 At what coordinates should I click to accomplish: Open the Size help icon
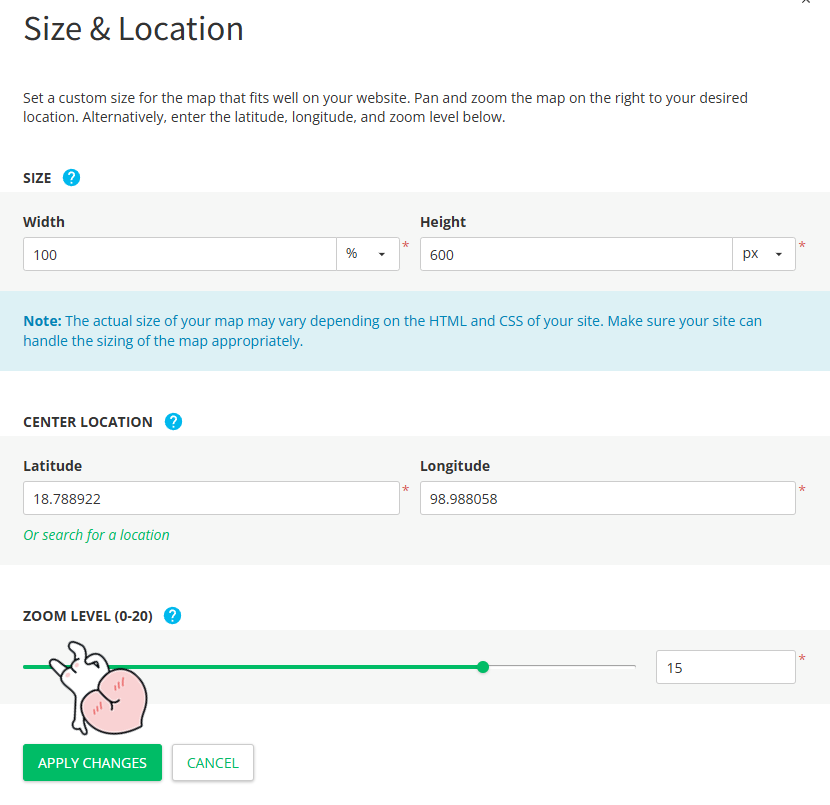71,178
